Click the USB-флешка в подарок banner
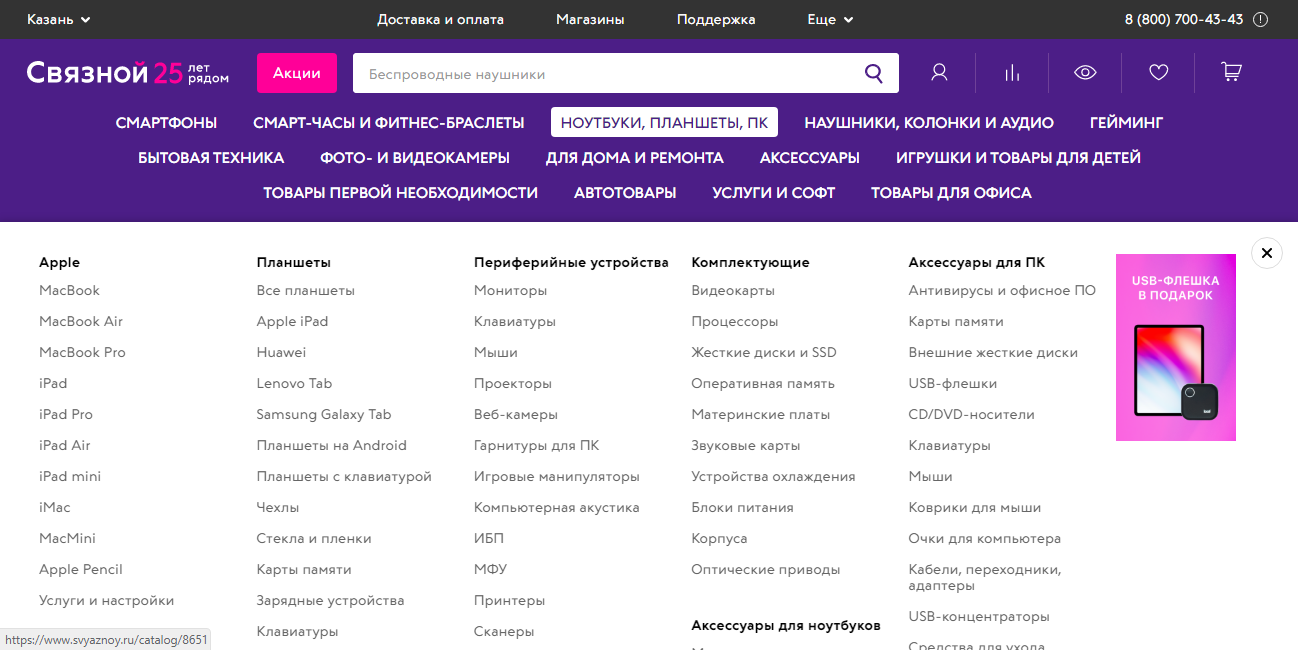This screenshot has width=1298, height=650. coord(1175,347)
